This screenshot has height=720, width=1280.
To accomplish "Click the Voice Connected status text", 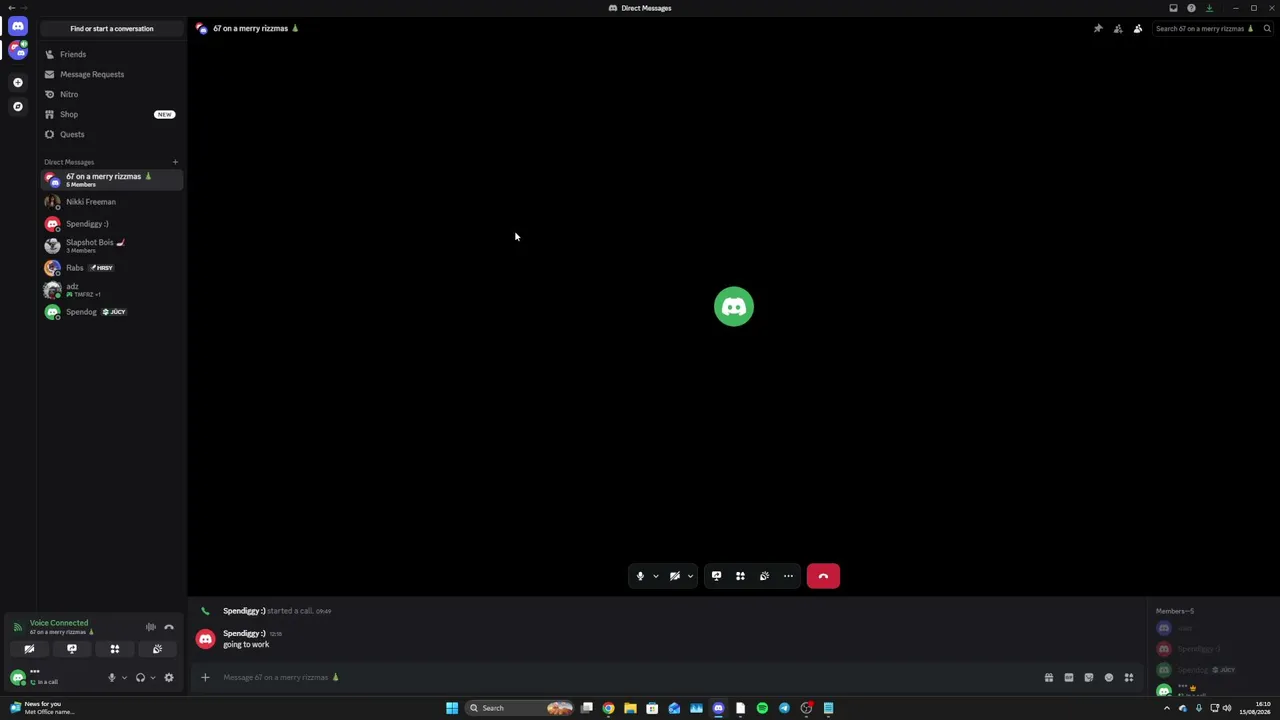I will click(59, 623).
